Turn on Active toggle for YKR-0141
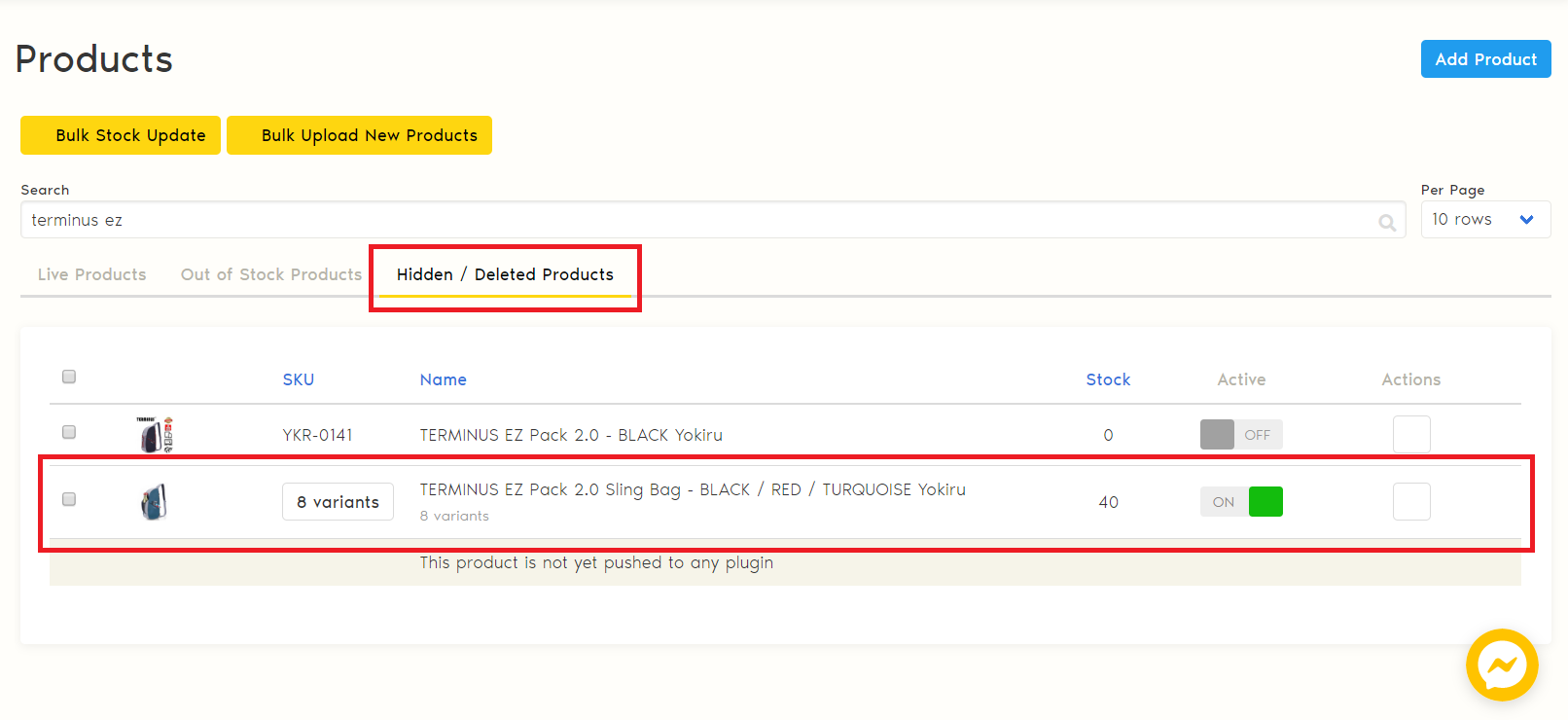 pos(1241,435)
